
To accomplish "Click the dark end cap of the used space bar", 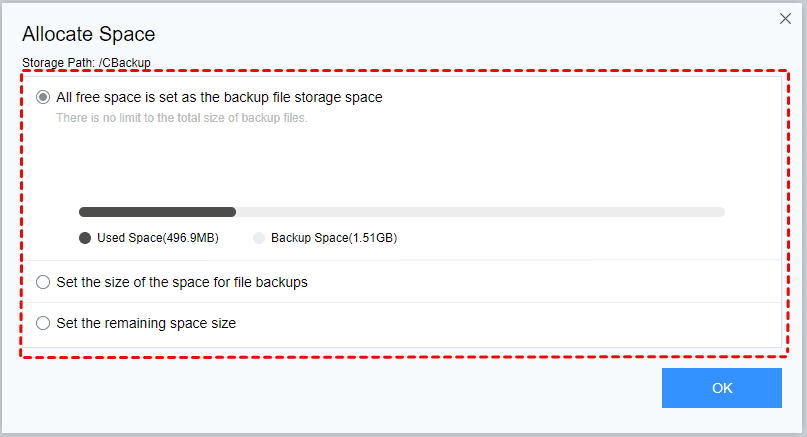I will point(232,212).
